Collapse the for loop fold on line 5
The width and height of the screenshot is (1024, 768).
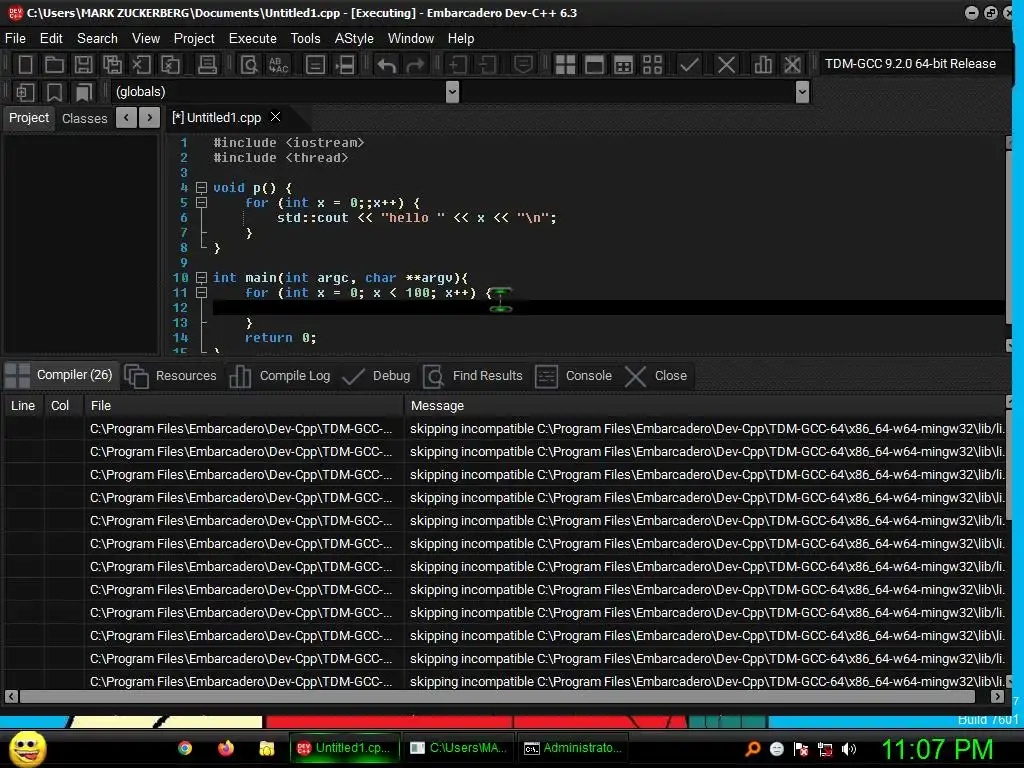(x=202, y=203)
